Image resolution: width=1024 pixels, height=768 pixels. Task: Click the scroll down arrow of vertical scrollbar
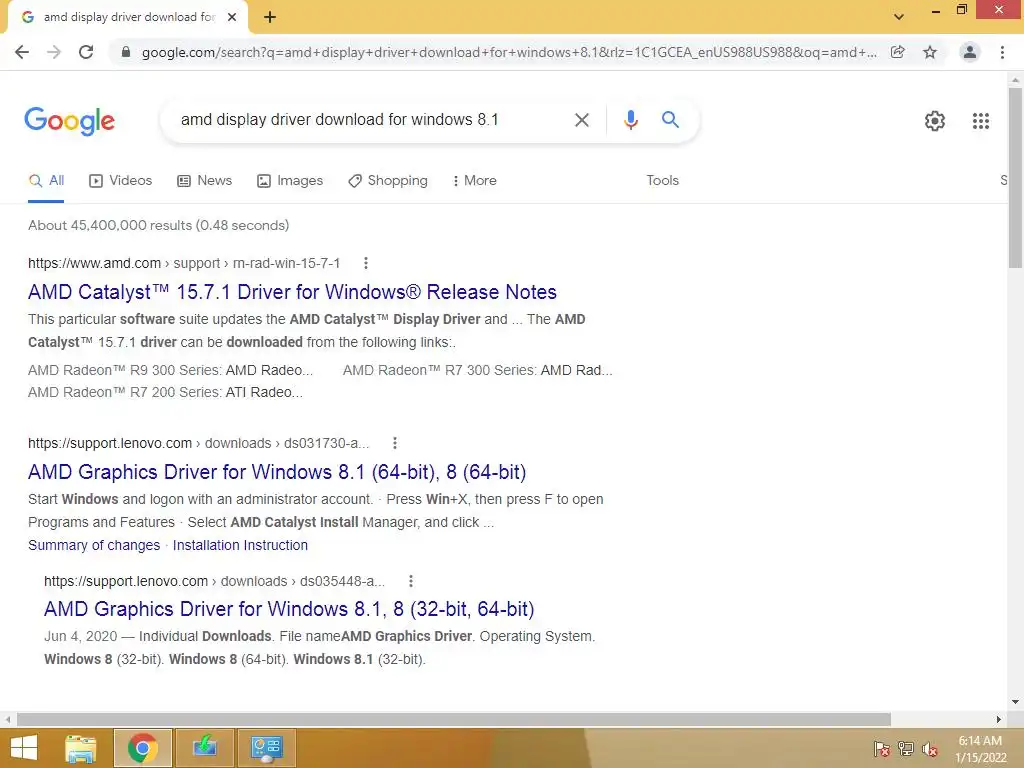click(1014, 702)
